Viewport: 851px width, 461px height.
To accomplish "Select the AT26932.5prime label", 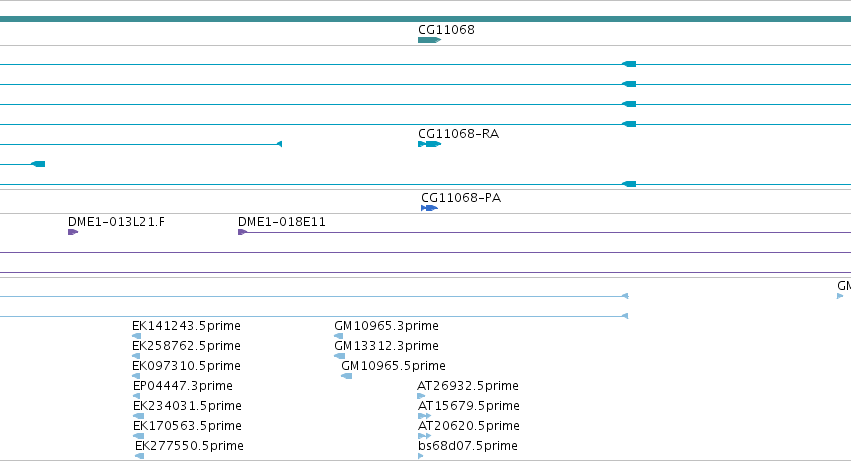I will [468, 386].
